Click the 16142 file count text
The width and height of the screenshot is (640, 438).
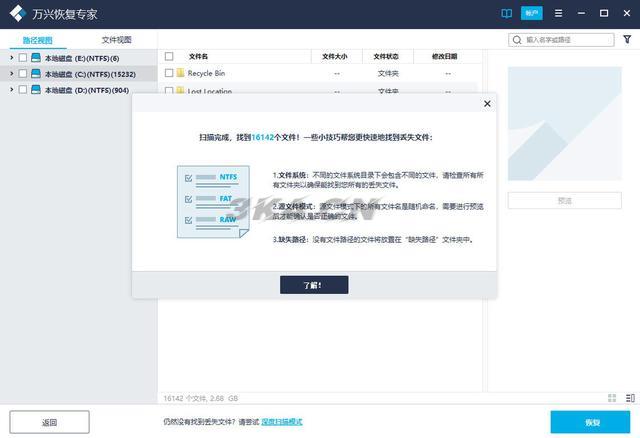pyautogui.click(x=262, y=138)
